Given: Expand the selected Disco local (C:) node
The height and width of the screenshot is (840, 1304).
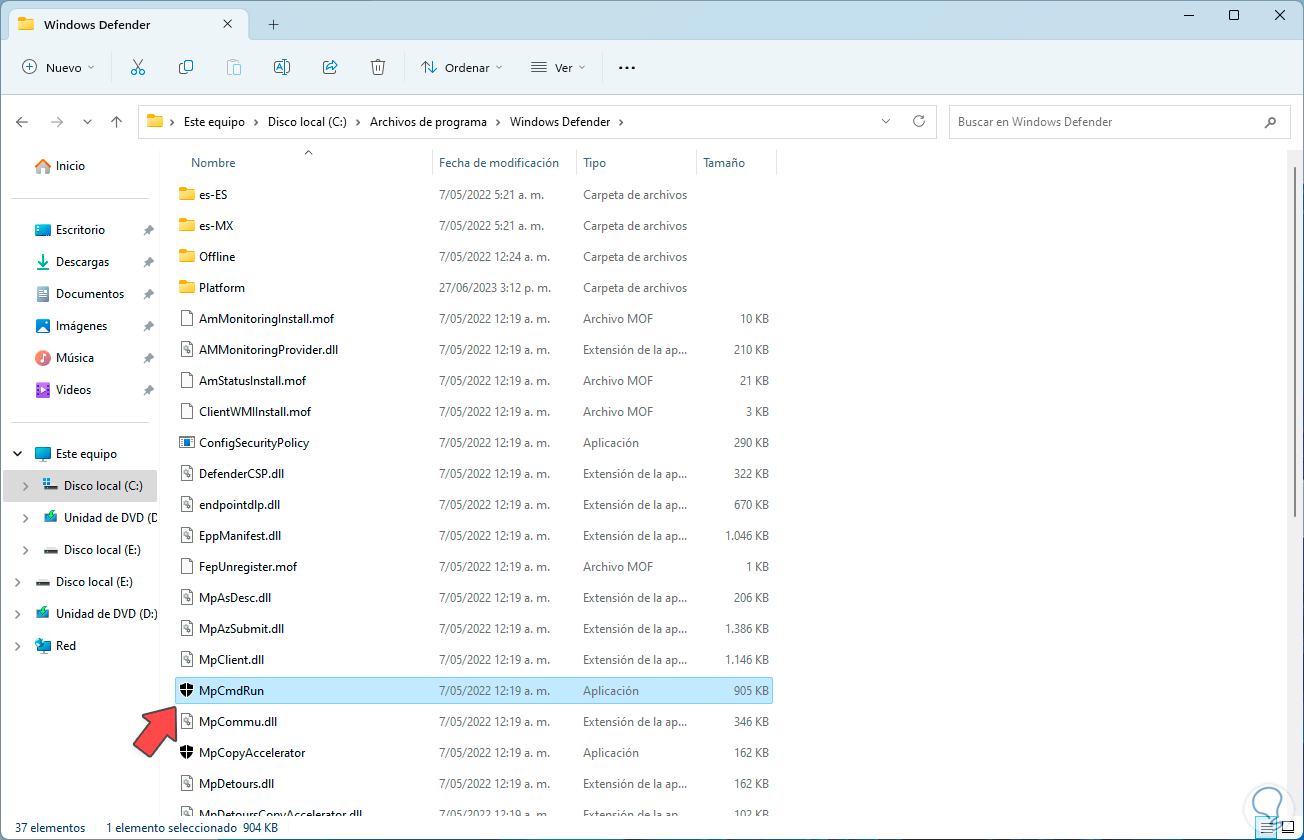Looking at the screenshot, I should 26,486.
